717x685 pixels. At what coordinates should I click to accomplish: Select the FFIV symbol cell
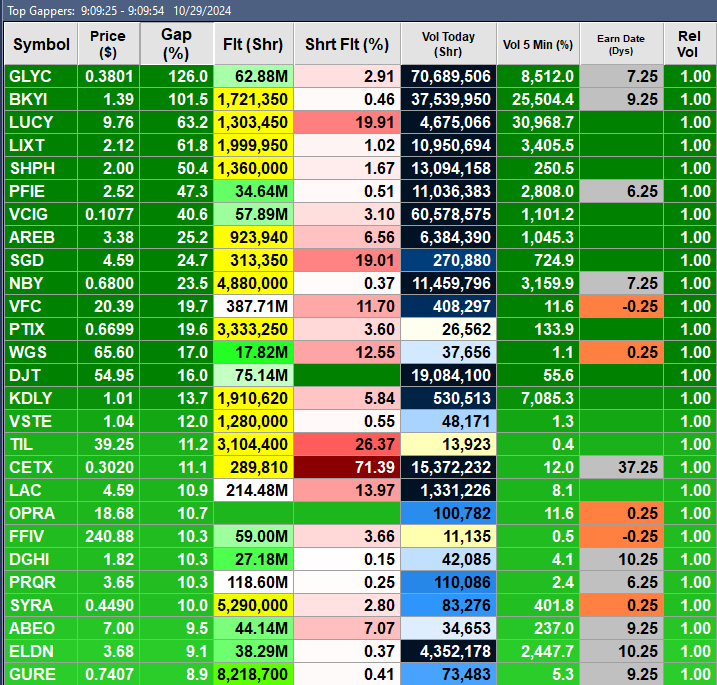[41, 536]
